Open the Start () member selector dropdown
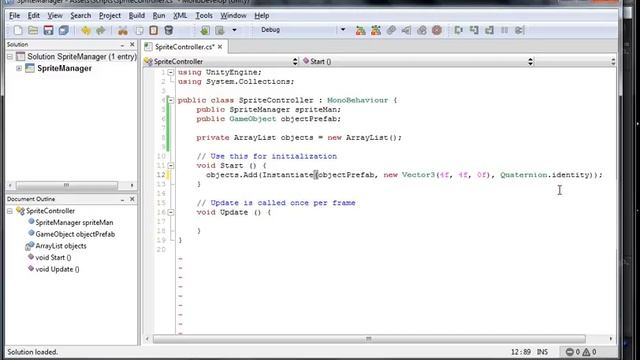Viewport: 640px width, 360px height. (418, 62)
